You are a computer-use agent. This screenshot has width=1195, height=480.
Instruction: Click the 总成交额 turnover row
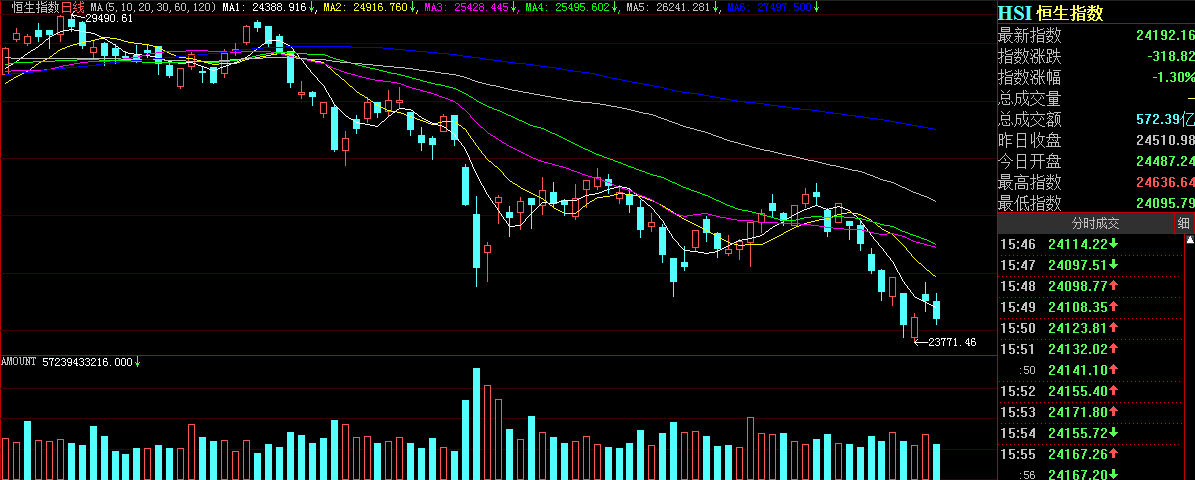(1095, 119)
